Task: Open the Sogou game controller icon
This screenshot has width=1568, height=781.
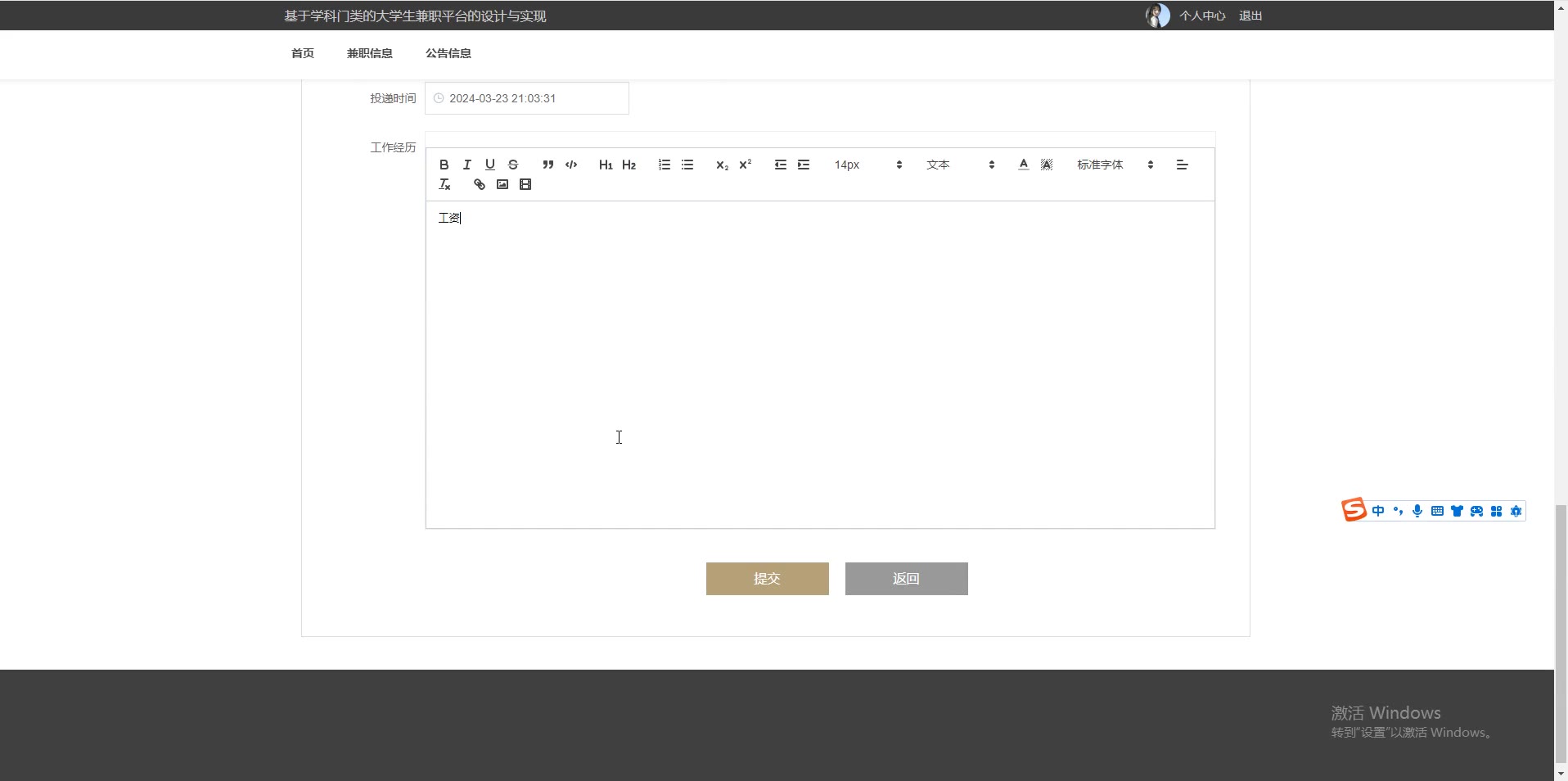Action: tap(1476, 511)
